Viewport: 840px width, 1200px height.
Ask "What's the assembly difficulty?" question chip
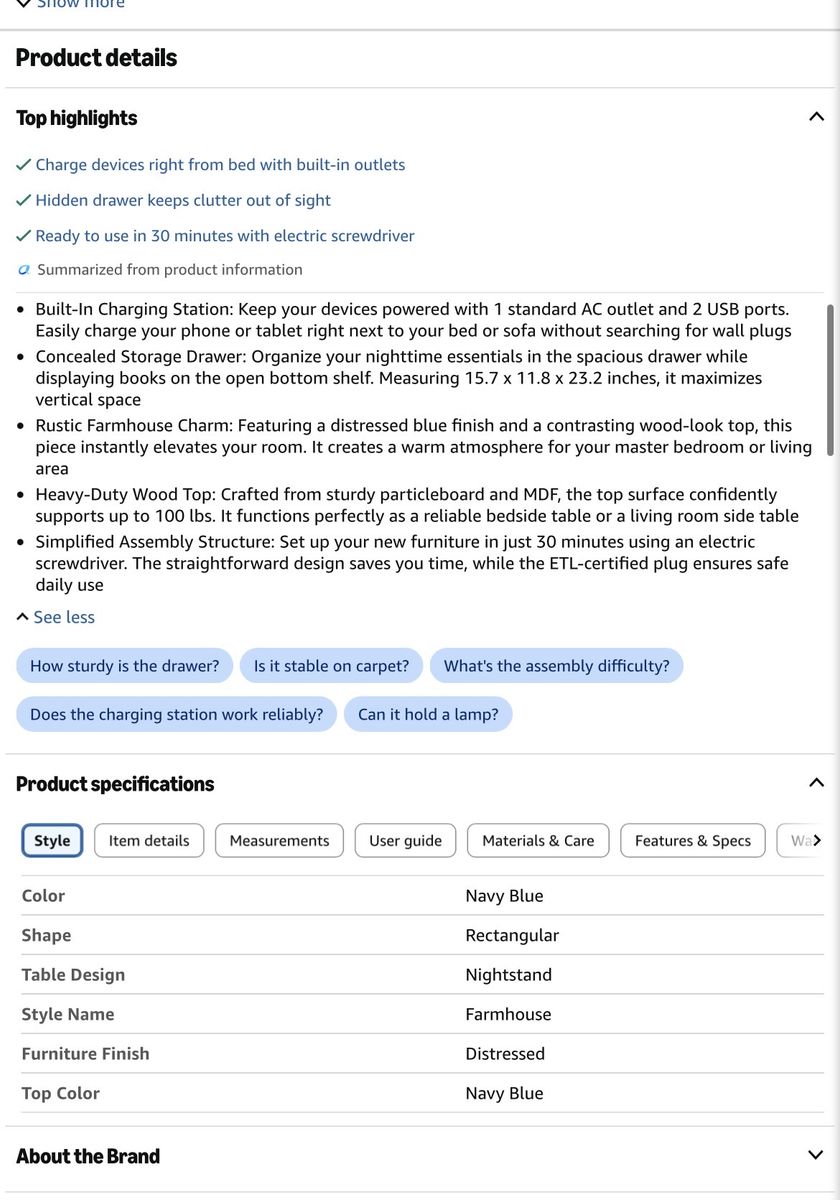coord(557,666)
